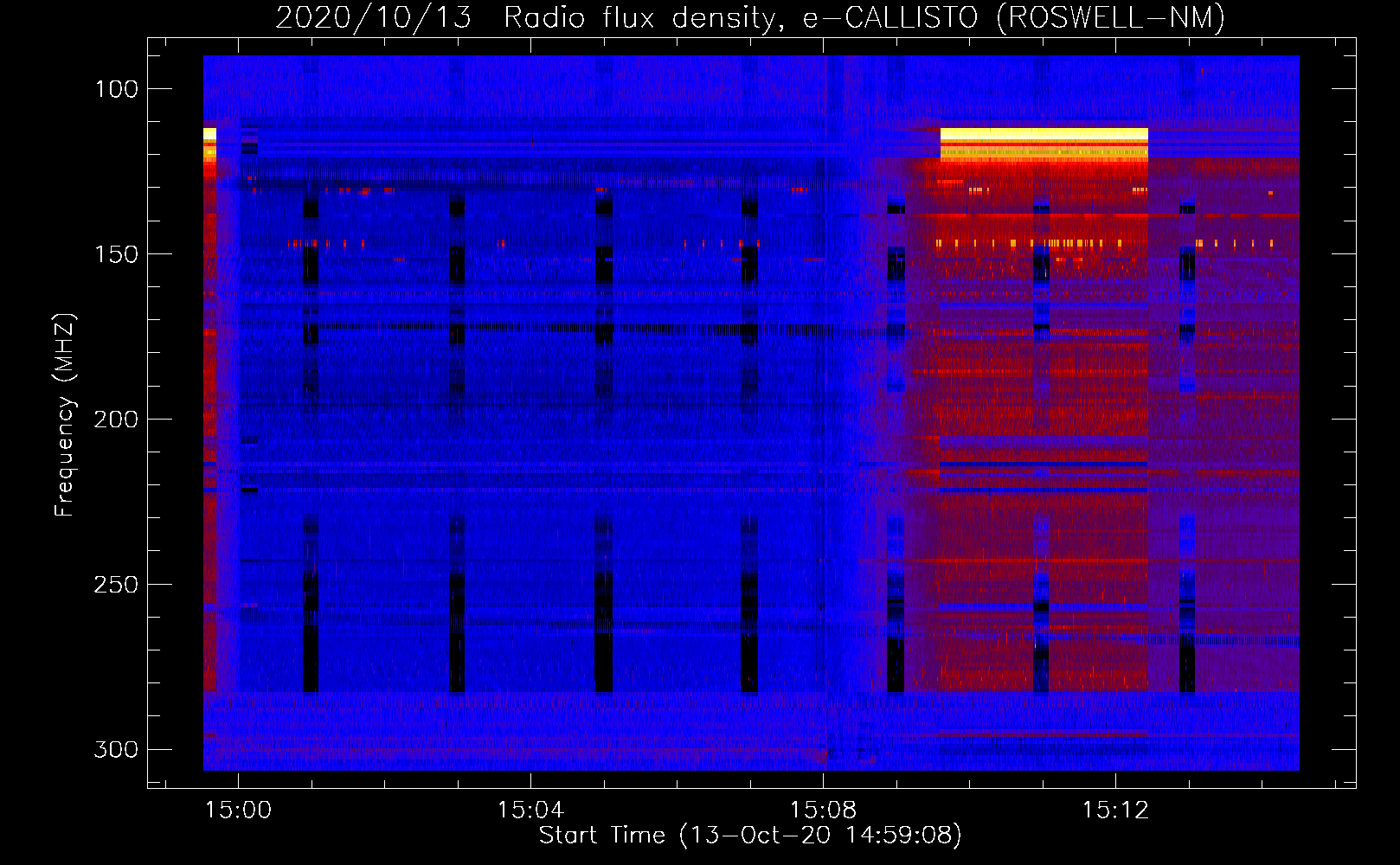
Task: Click the date "2020/10/13" in the title
Action: [x=374, y=18]
